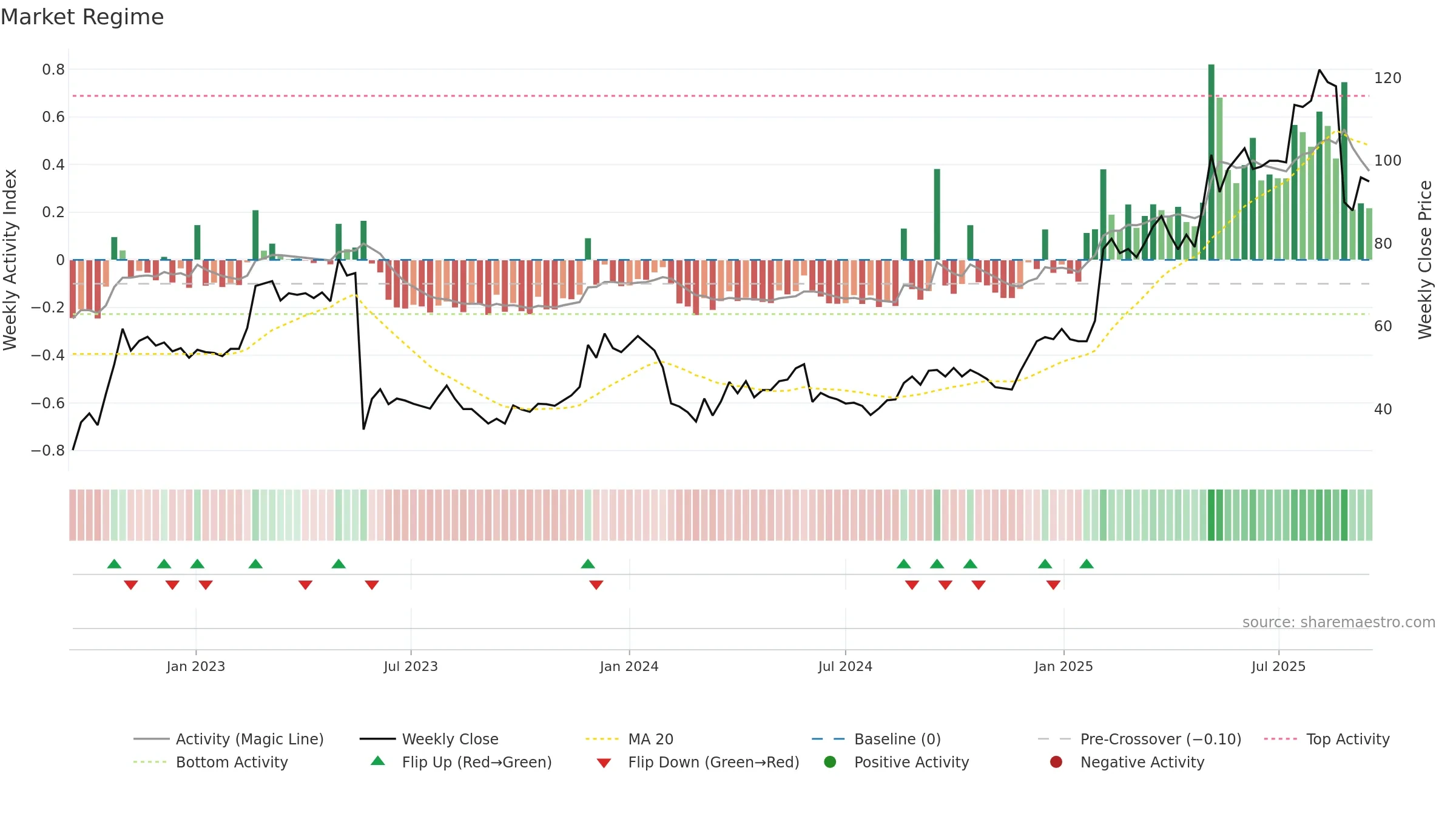Click the Weekly Close Price axis title
Image resolution: width=1456 pixels, height=819 pixels.
click(x=1425, y=260)
